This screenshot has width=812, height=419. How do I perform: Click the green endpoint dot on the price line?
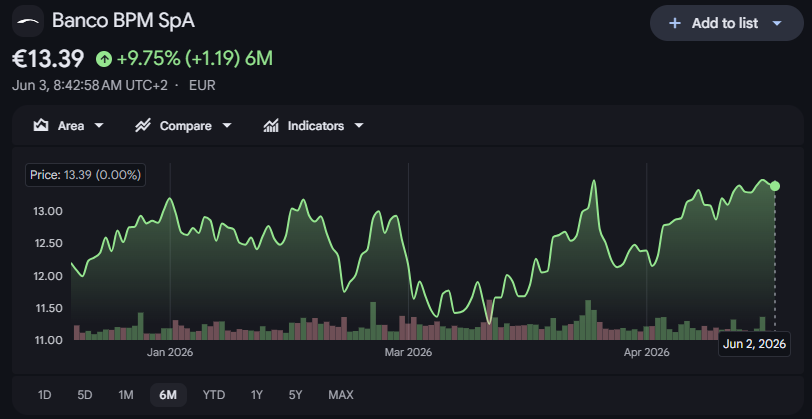click(775, 186)
